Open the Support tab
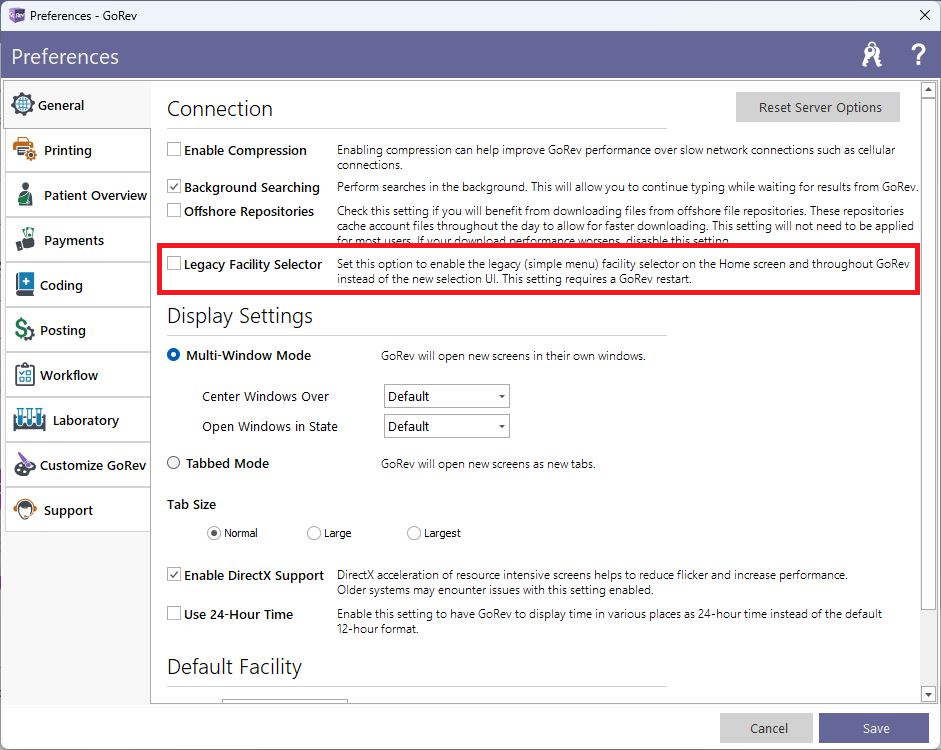The width and height of the screenshot is (941, 750). (77, 509)
